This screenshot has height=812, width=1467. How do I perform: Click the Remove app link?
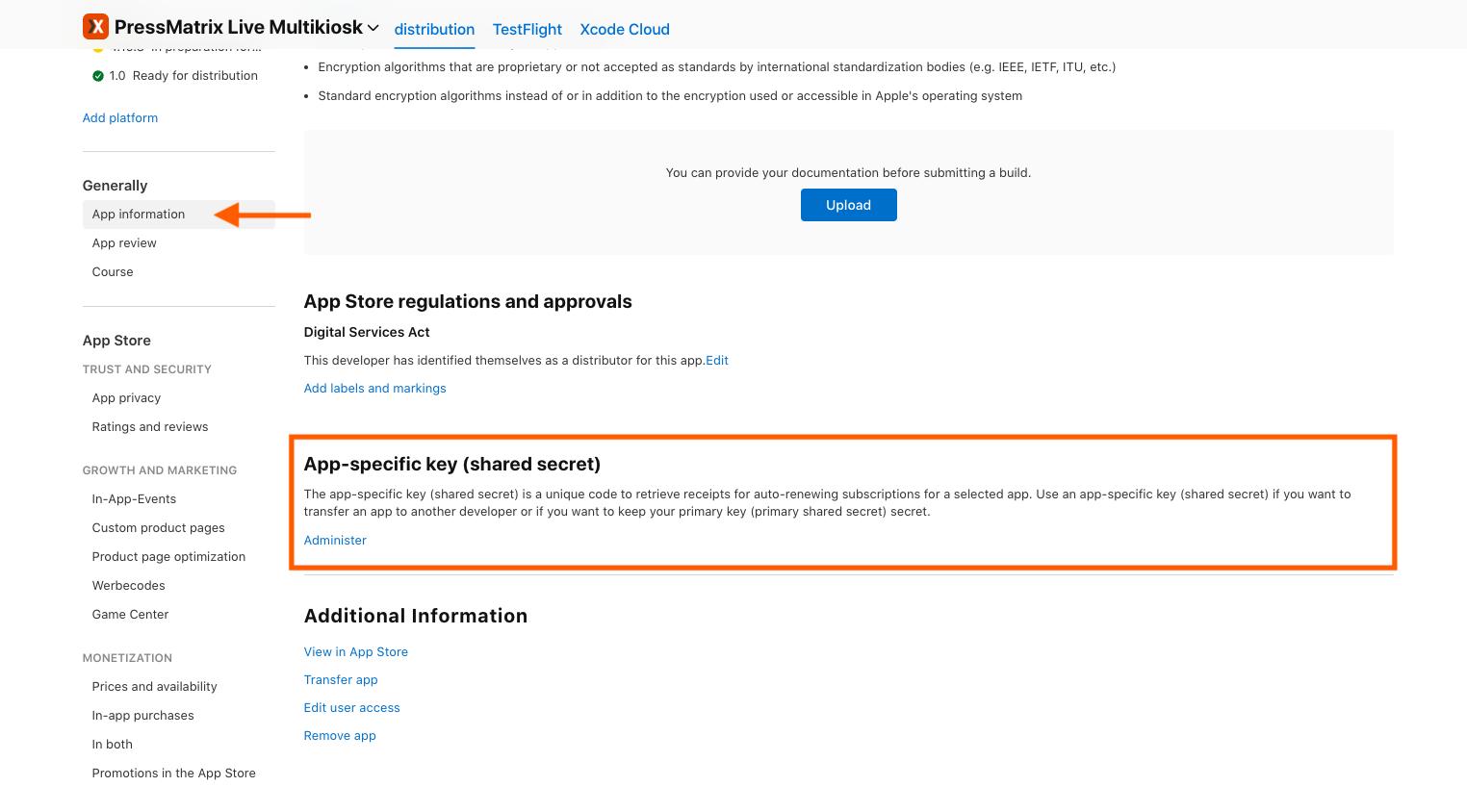(x=340, y=736)
